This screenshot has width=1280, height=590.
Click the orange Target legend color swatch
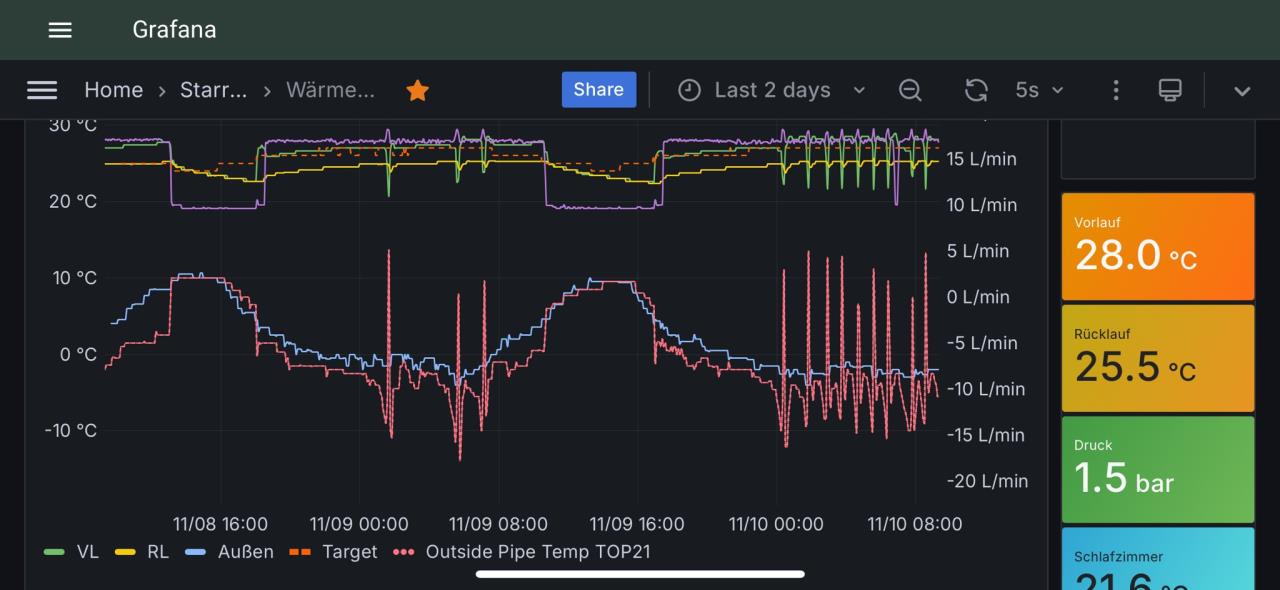coord(301,552)
